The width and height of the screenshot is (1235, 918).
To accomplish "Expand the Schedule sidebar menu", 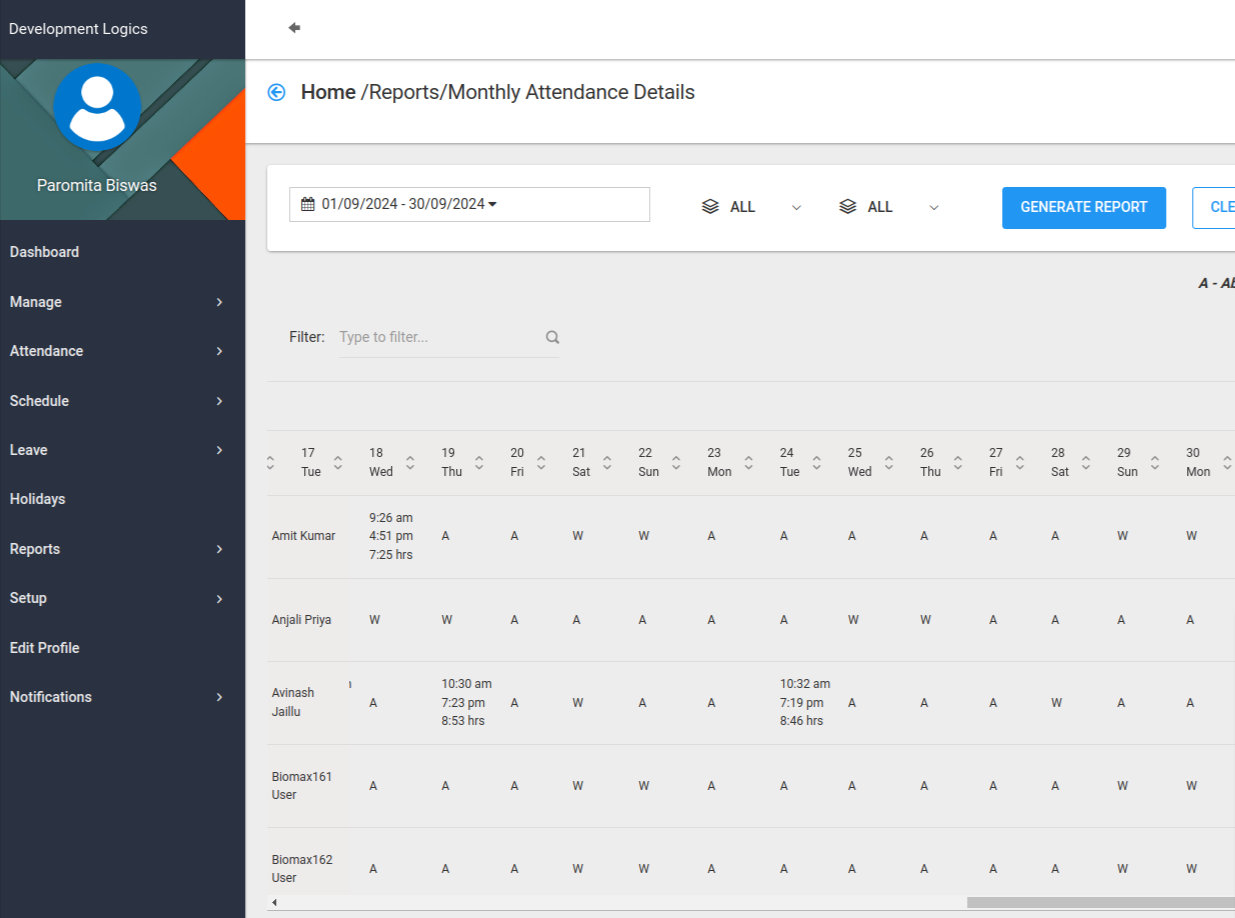I will (x=122, y=401).
